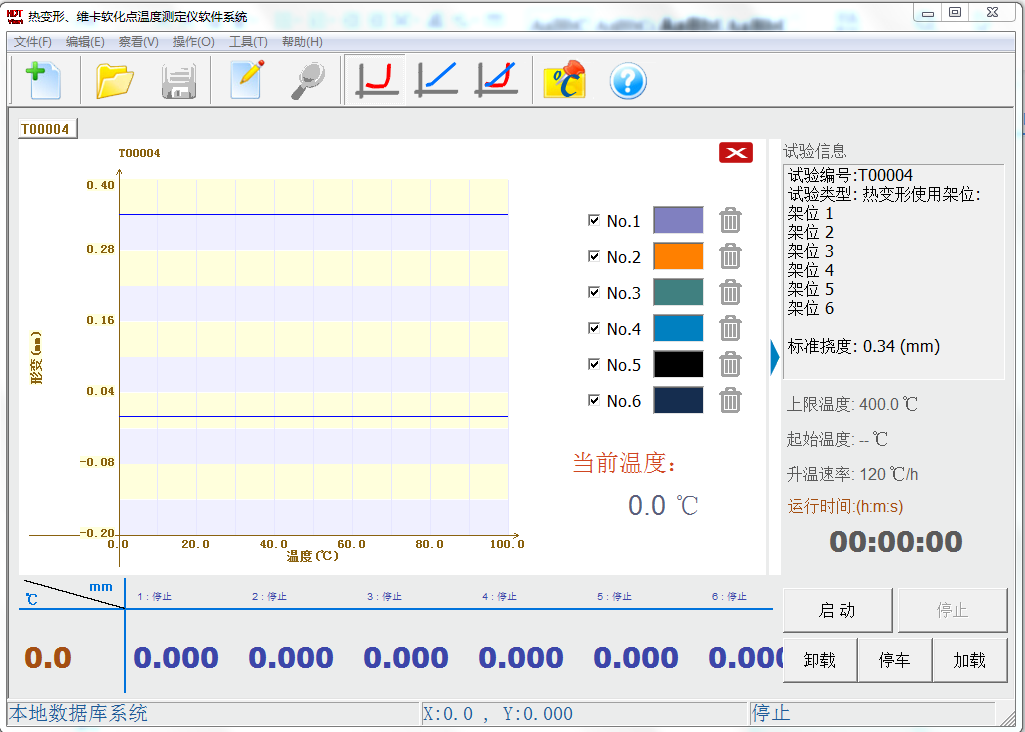
Task: Uncheck the No.5 curve checkbox
Action: pos(594,364)
